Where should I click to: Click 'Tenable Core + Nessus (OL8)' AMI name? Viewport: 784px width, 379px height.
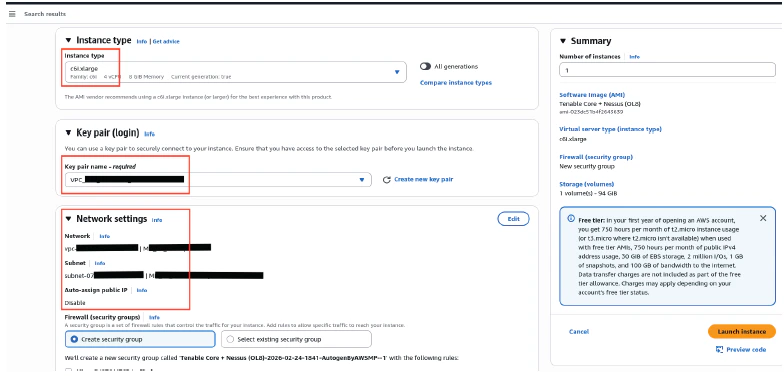(x=600, y=104)
